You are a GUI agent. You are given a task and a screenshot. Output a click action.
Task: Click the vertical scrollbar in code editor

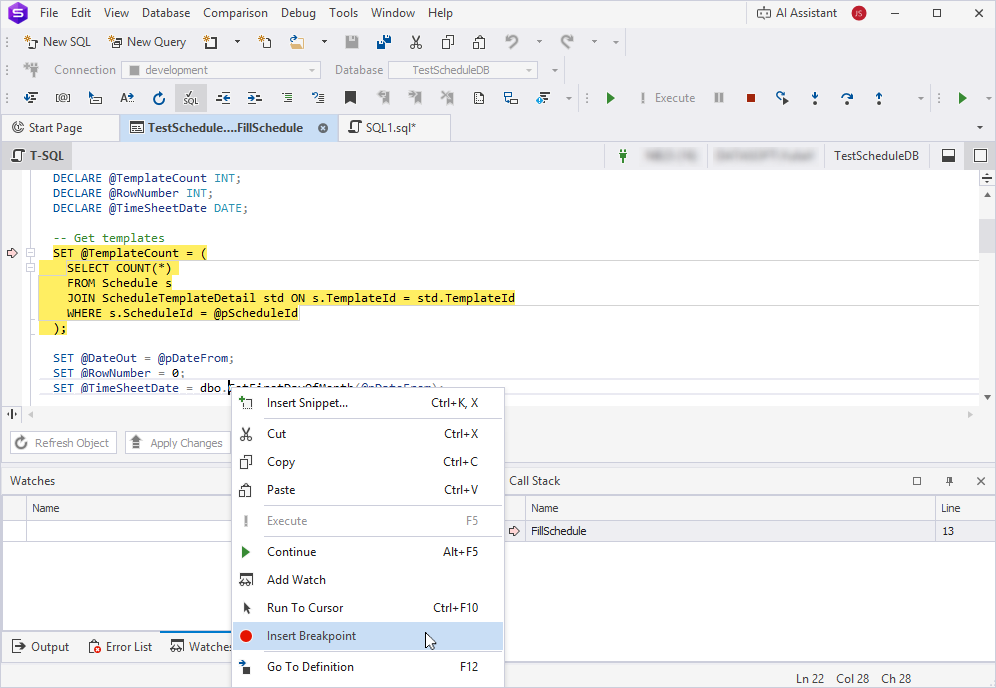click(x=986, y=237)
